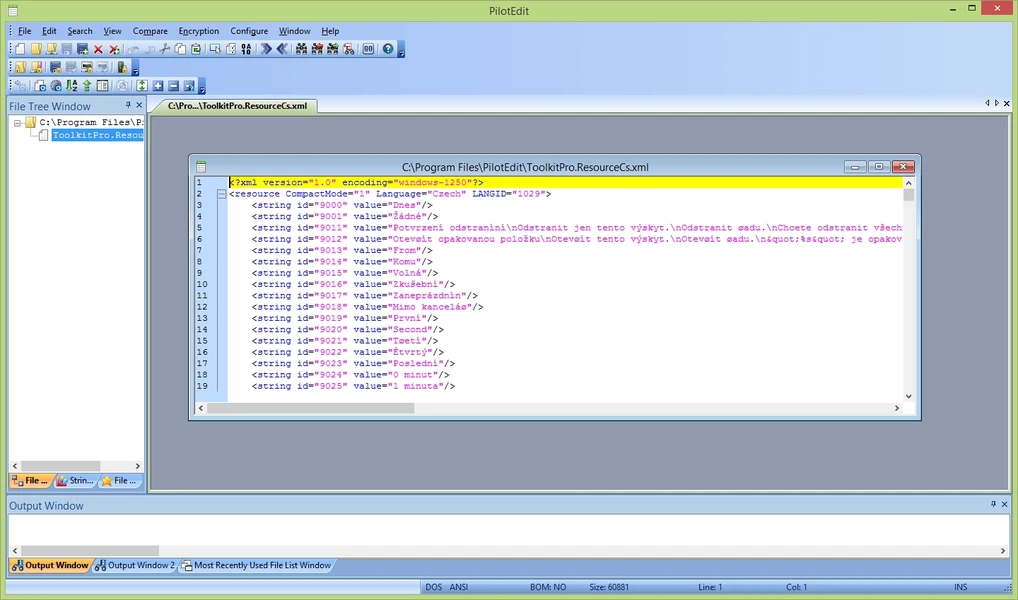Click line 10 string id 9016 text
The image size is (1018, 600).
pos(353,284)
